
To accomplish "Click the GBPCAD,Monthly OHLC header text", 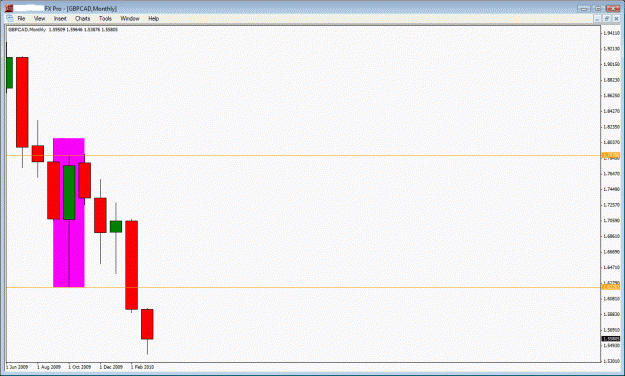I will pyautogui.click(x=63, y=30).
